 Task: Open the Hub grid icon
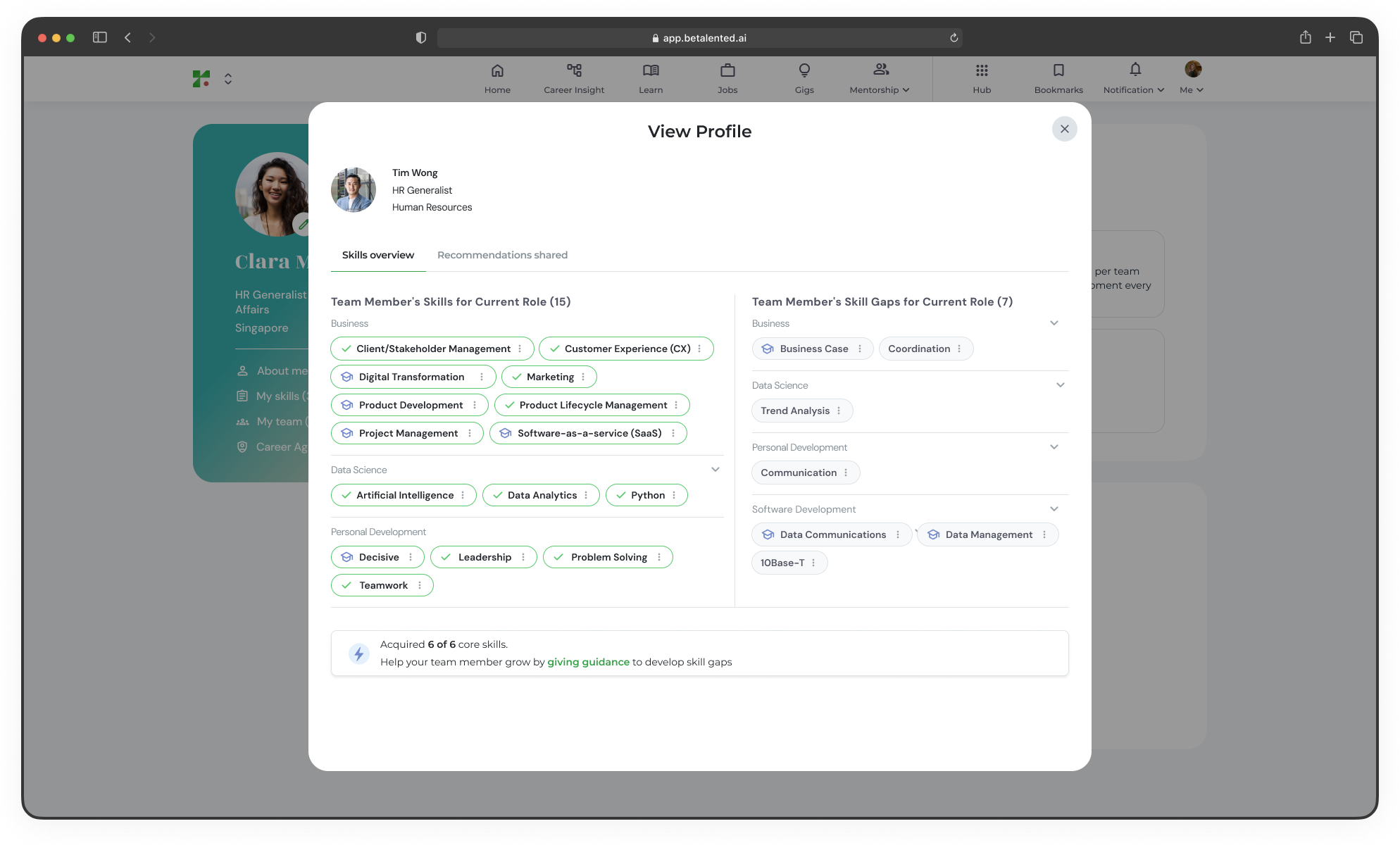click(x=982, y=70)
